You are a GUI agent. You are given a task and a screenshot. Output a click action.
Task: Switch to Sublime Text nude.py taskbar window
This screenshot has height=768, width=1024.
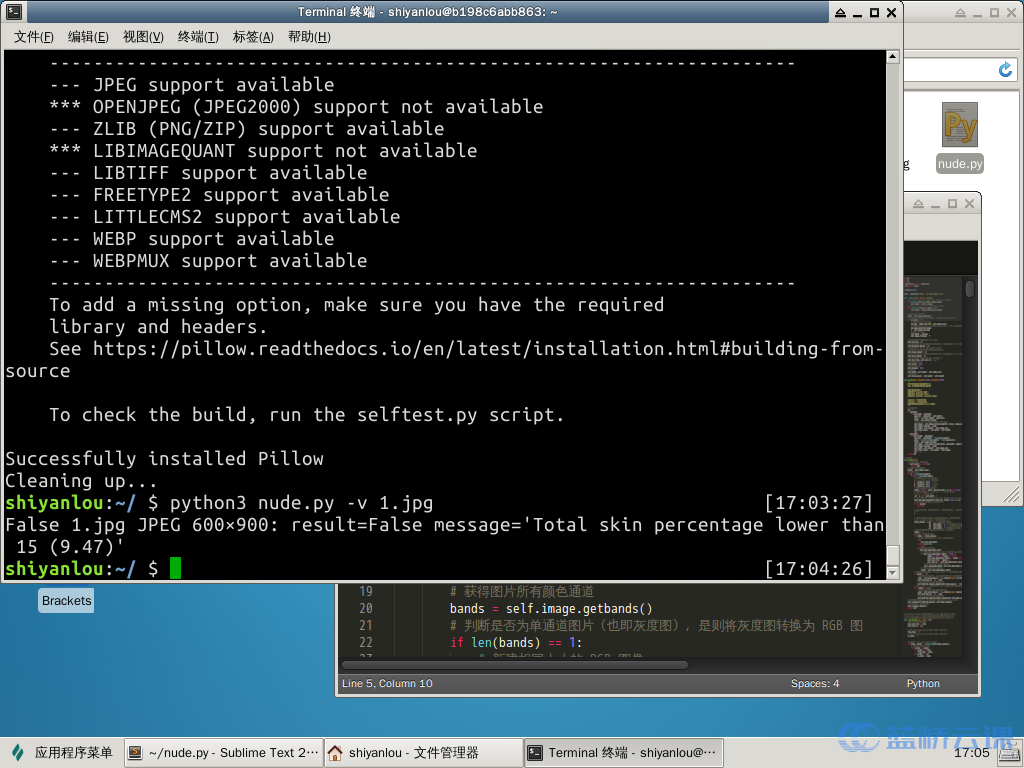223,753
